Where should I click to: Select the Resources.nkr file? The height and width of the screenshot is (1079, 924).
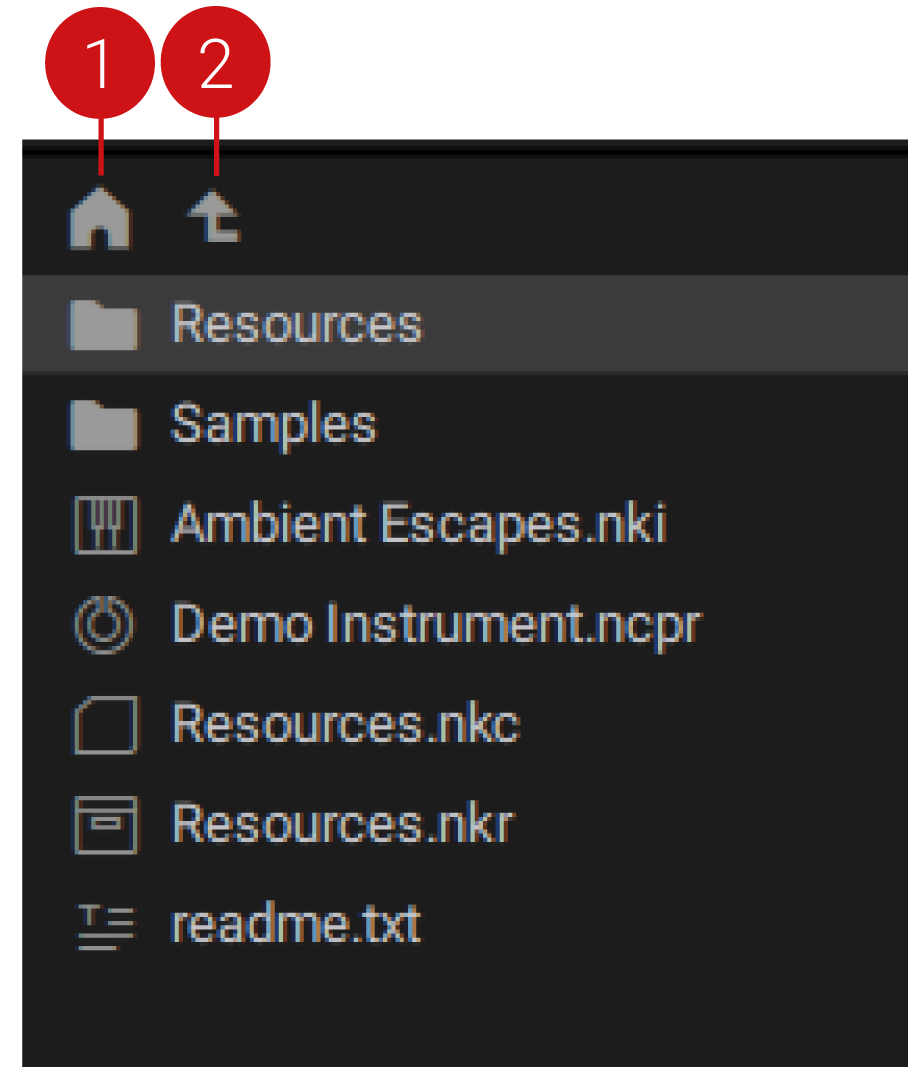340,824
